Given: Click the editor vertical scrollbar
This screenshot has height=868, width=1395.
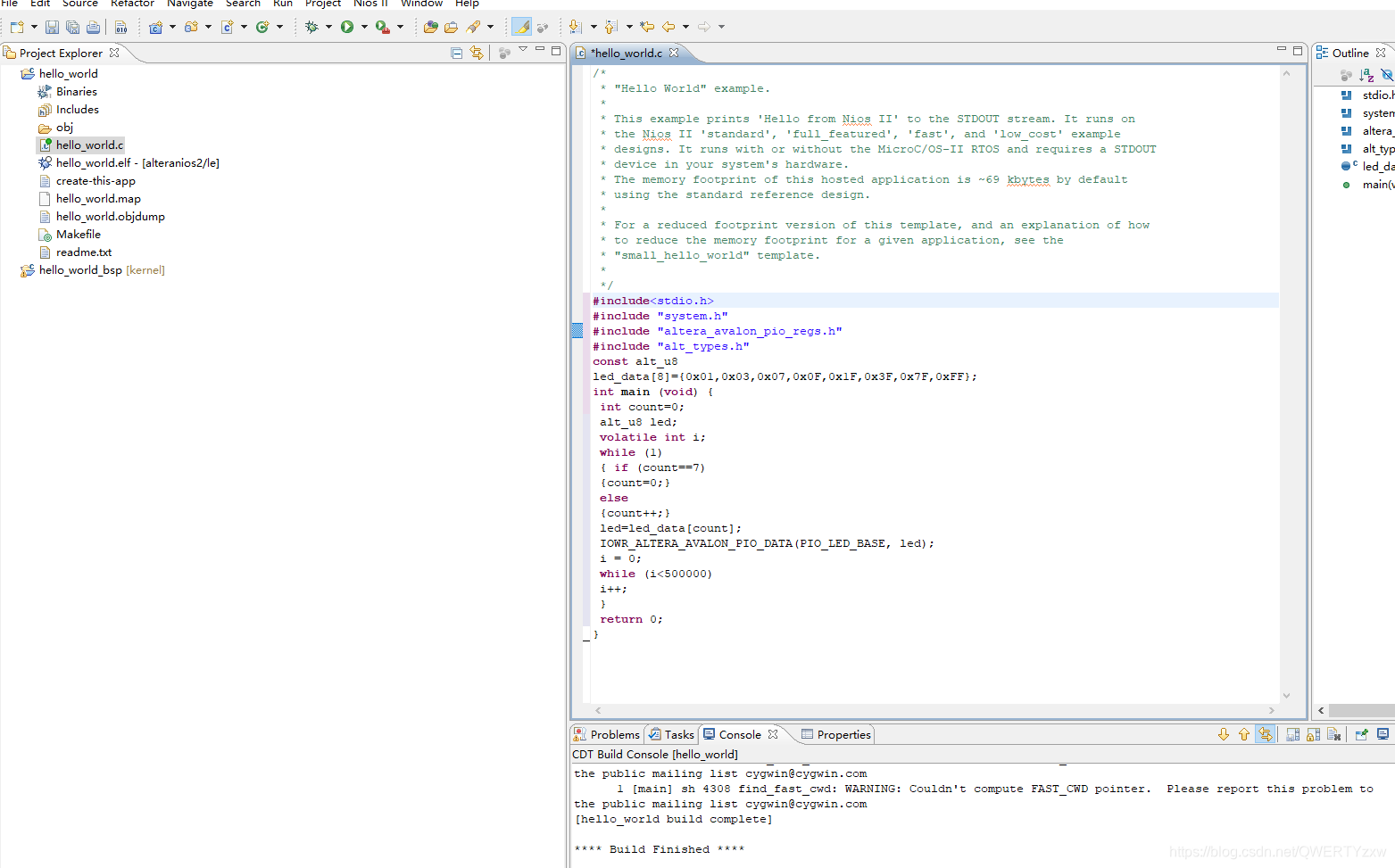Looking at the screenshot, I should click(x=1286, y=384).
